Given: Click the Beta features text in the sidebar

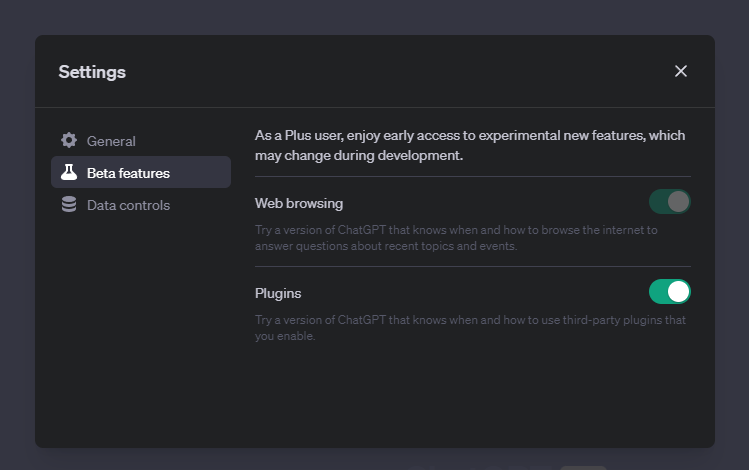Looking at the screenshot, I should (x=128, y=173).
